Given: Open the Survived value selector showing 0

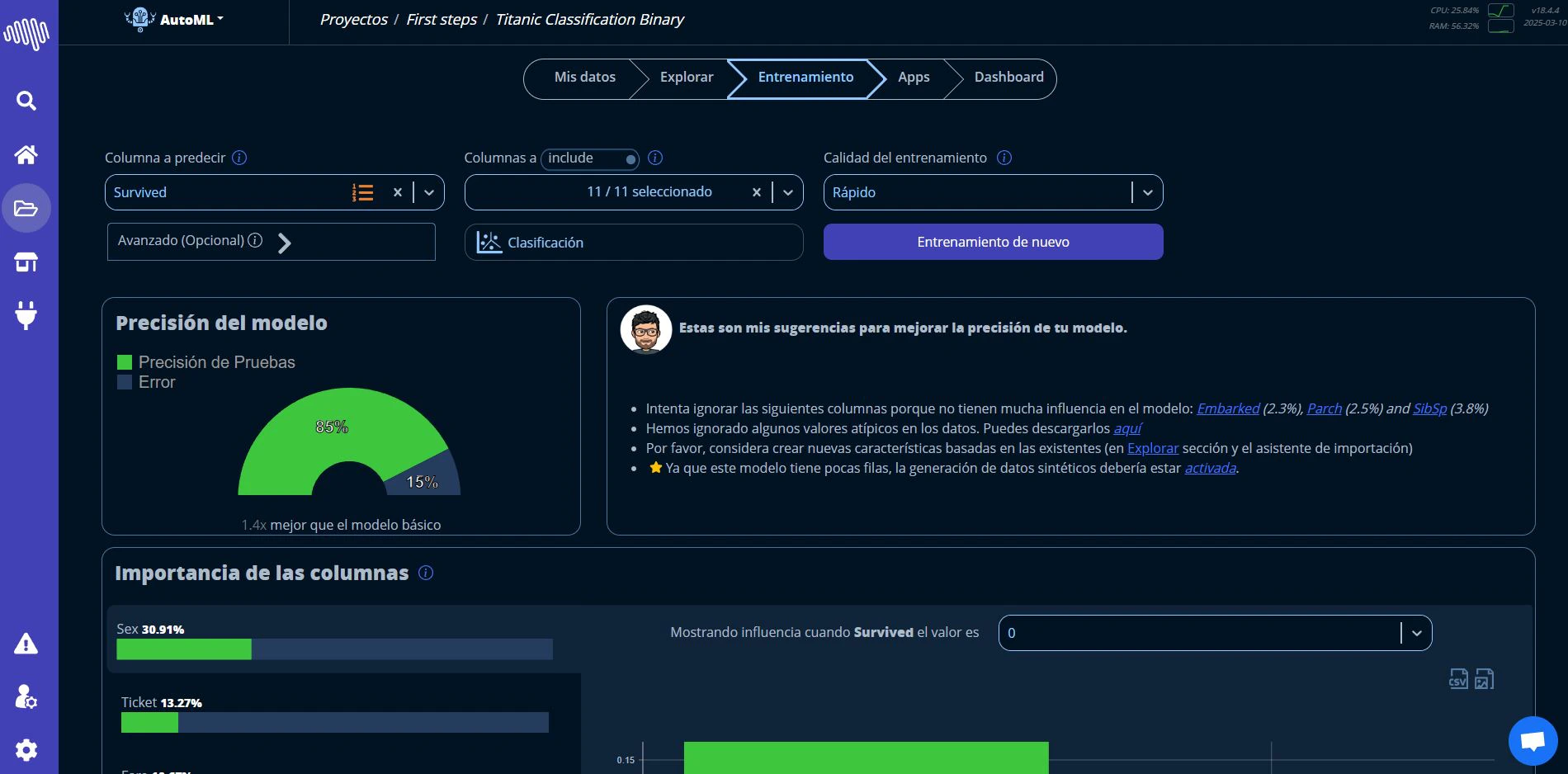Looking at the screenshot, I should click(1416, 633).
